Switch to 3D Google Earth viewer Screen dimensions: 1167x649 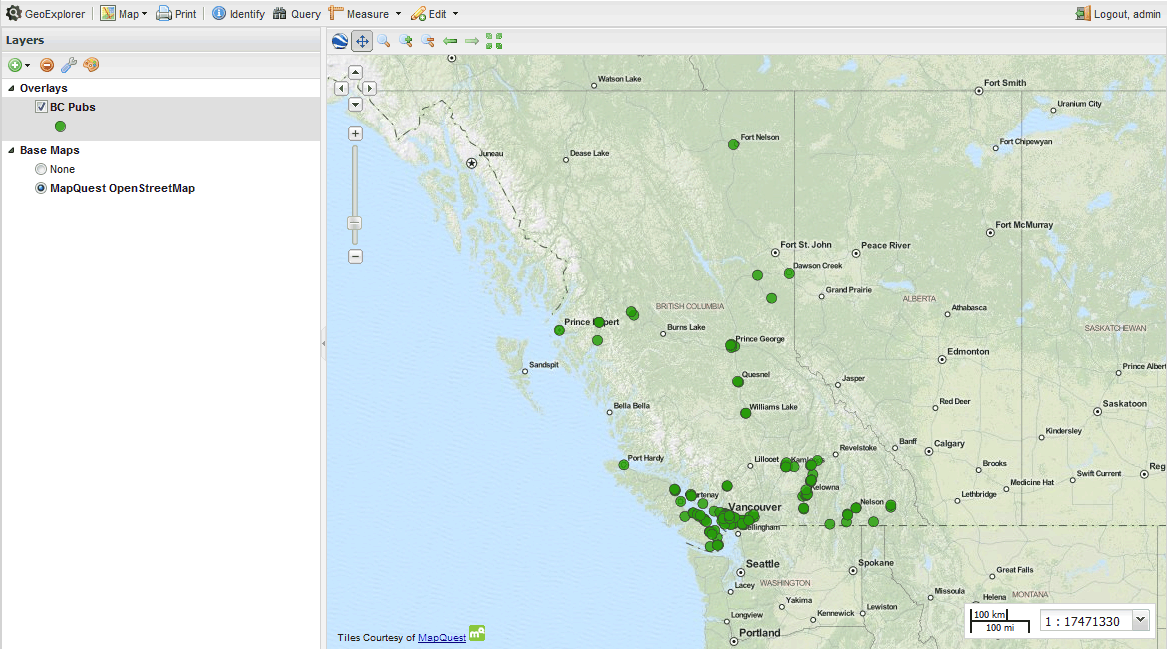(x=340, y=41)
